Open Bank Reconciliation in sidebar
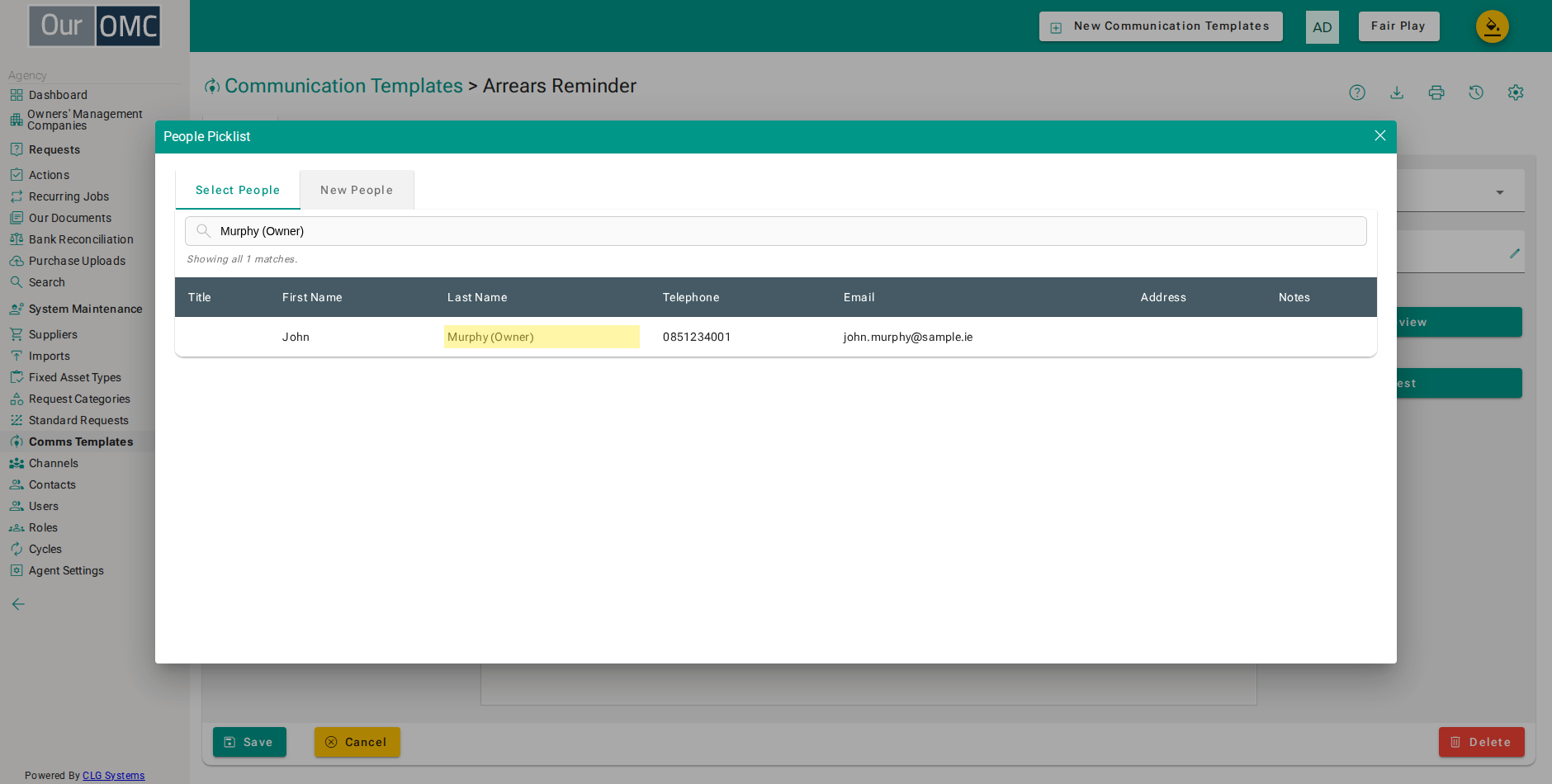Image resolution: width=1552 pixels, height=784 pixels. tap(81, 239)
